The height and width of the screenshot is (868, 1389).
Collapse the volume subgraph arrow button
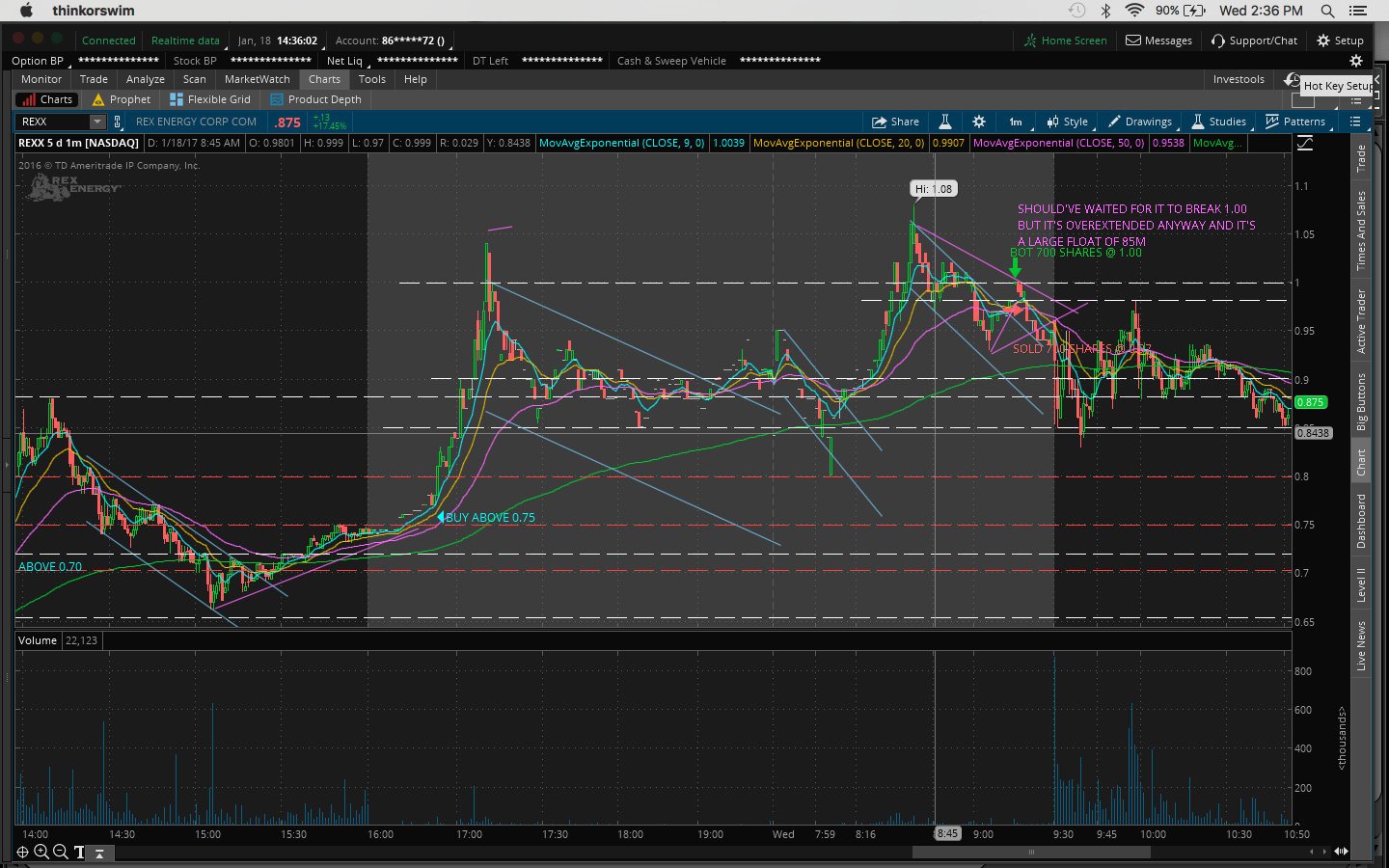tap(99, 853)
